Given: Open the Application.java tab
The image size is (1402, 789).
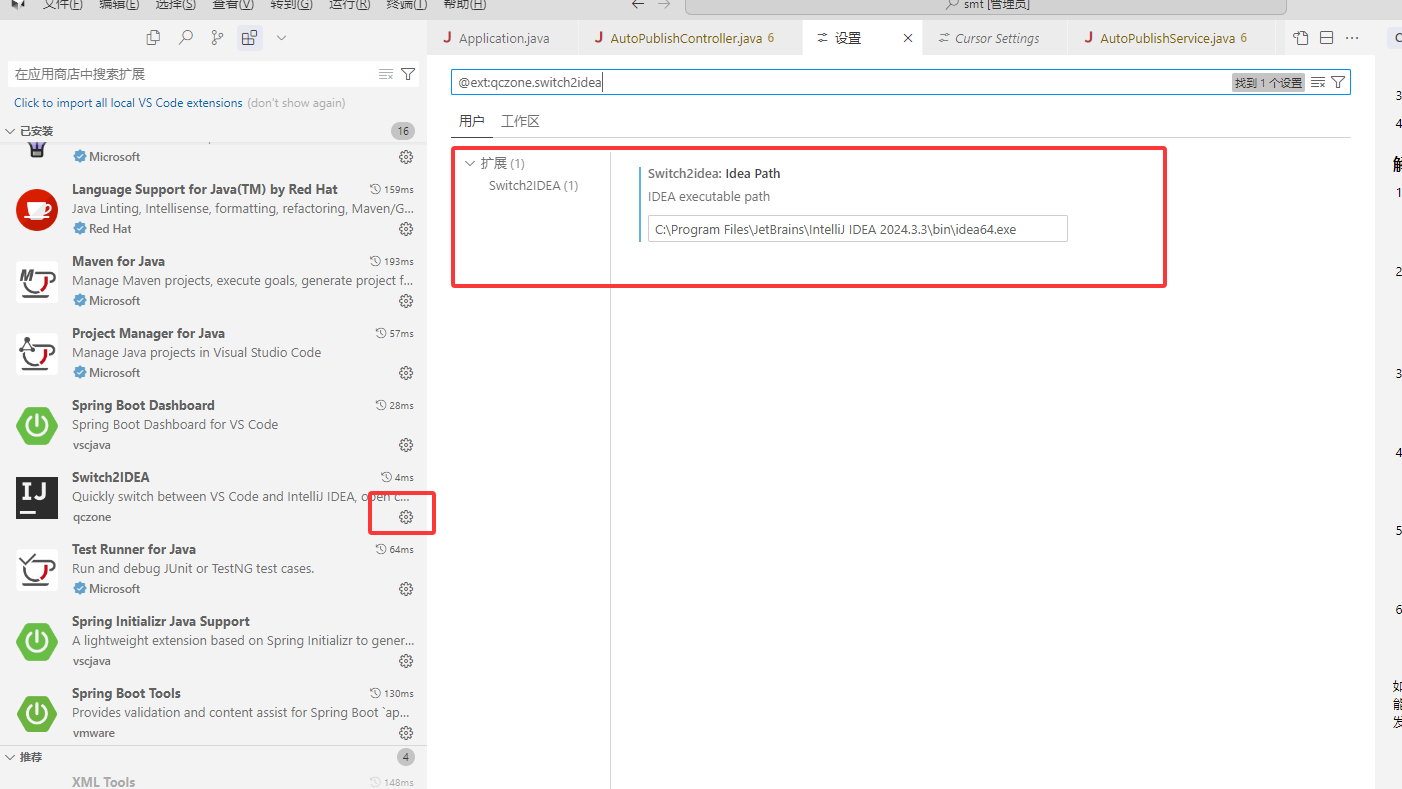Looking at the screenshot, I should [x=504, y=38].
